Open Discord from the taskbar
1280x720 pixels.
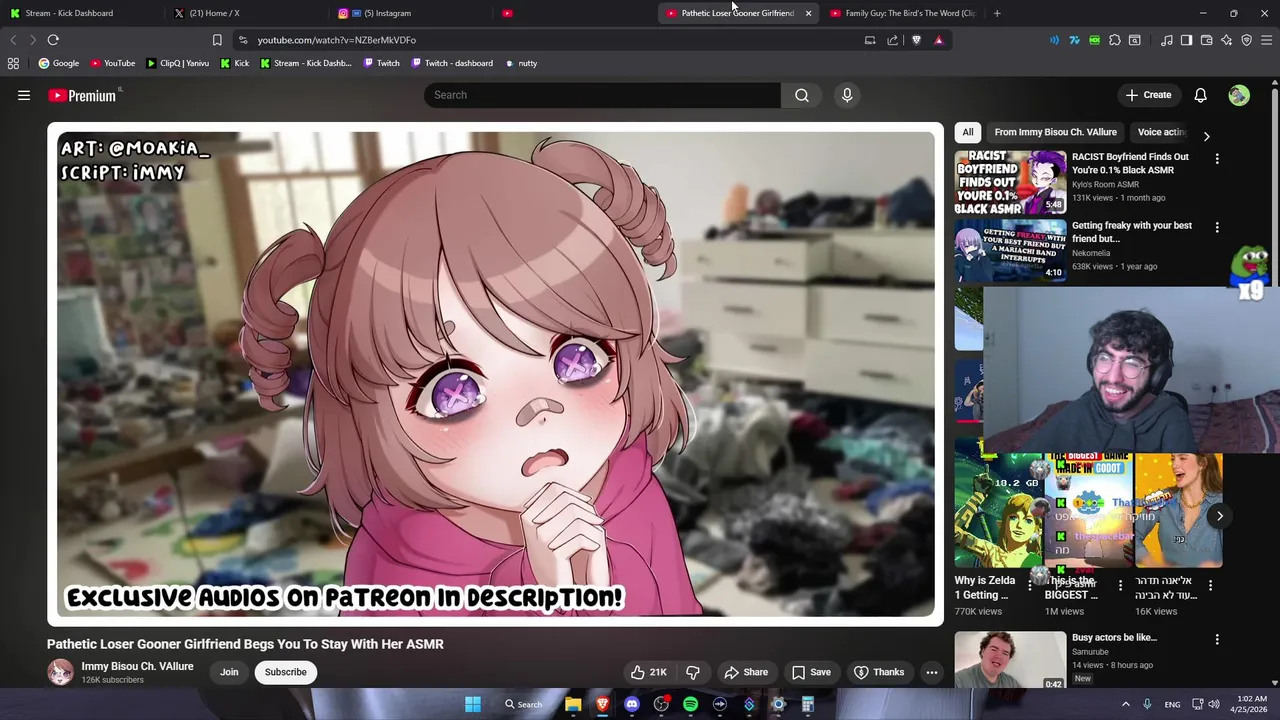[x=632, y=704]
